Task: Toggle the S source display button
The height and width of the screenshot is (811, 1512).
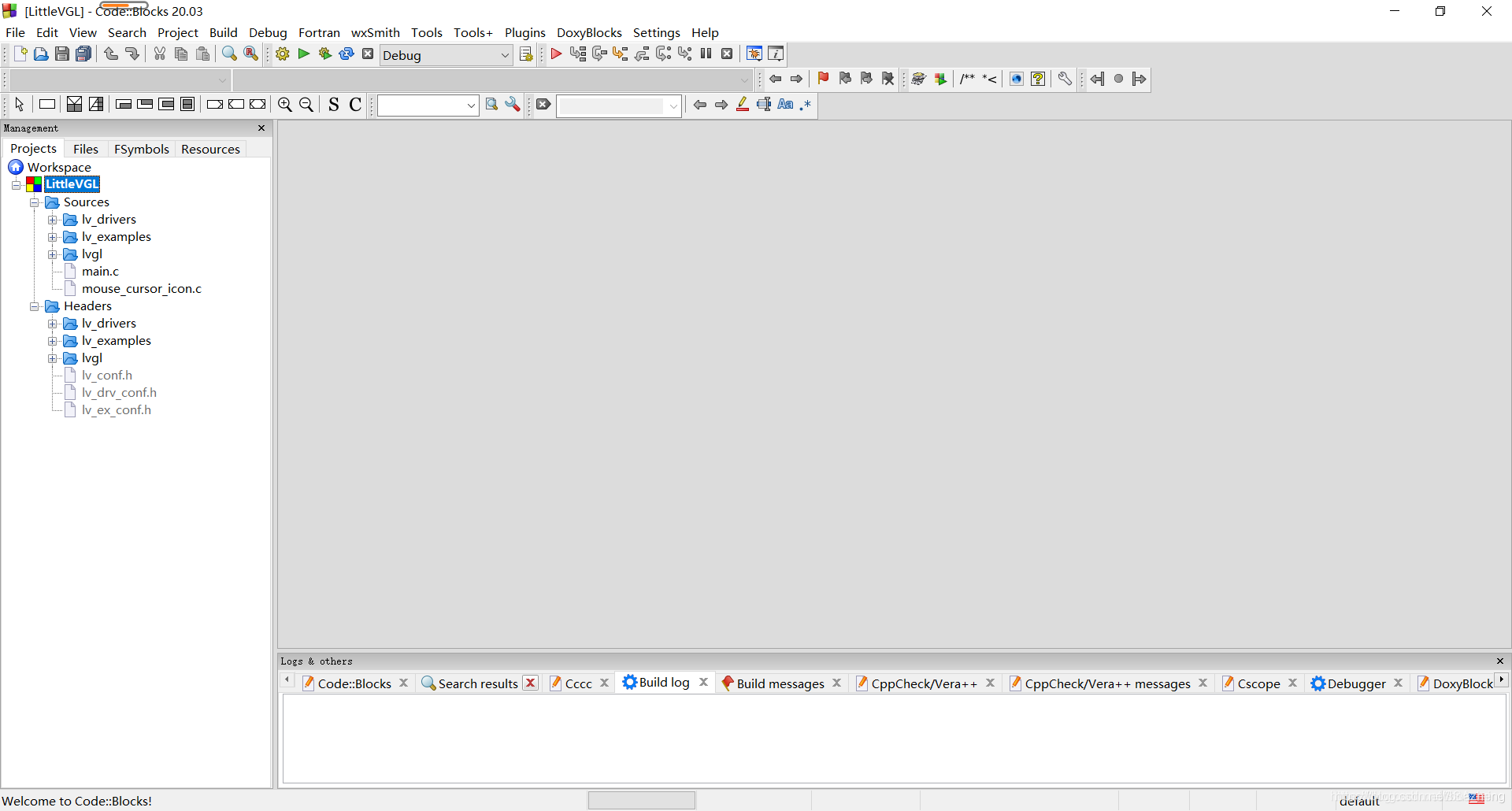Action: coord(334,105)
